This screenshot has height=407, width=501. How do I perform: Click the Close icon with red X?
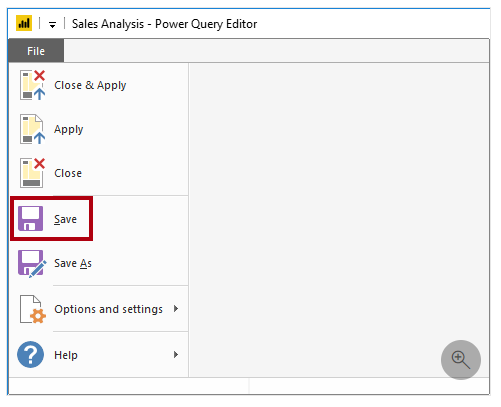point(32,173)
